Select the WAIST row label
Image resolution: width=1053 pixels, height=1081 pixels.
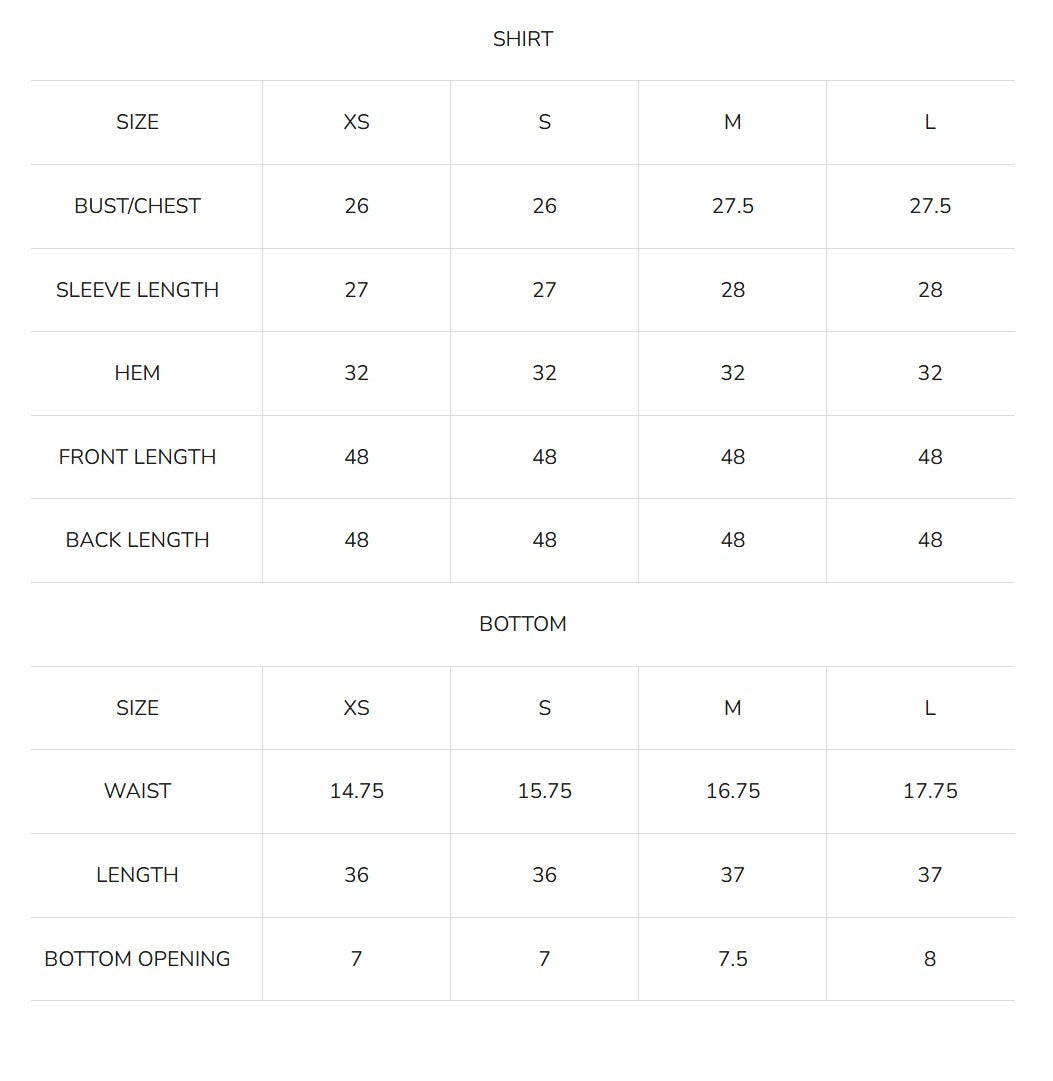(x=137, y=791)
